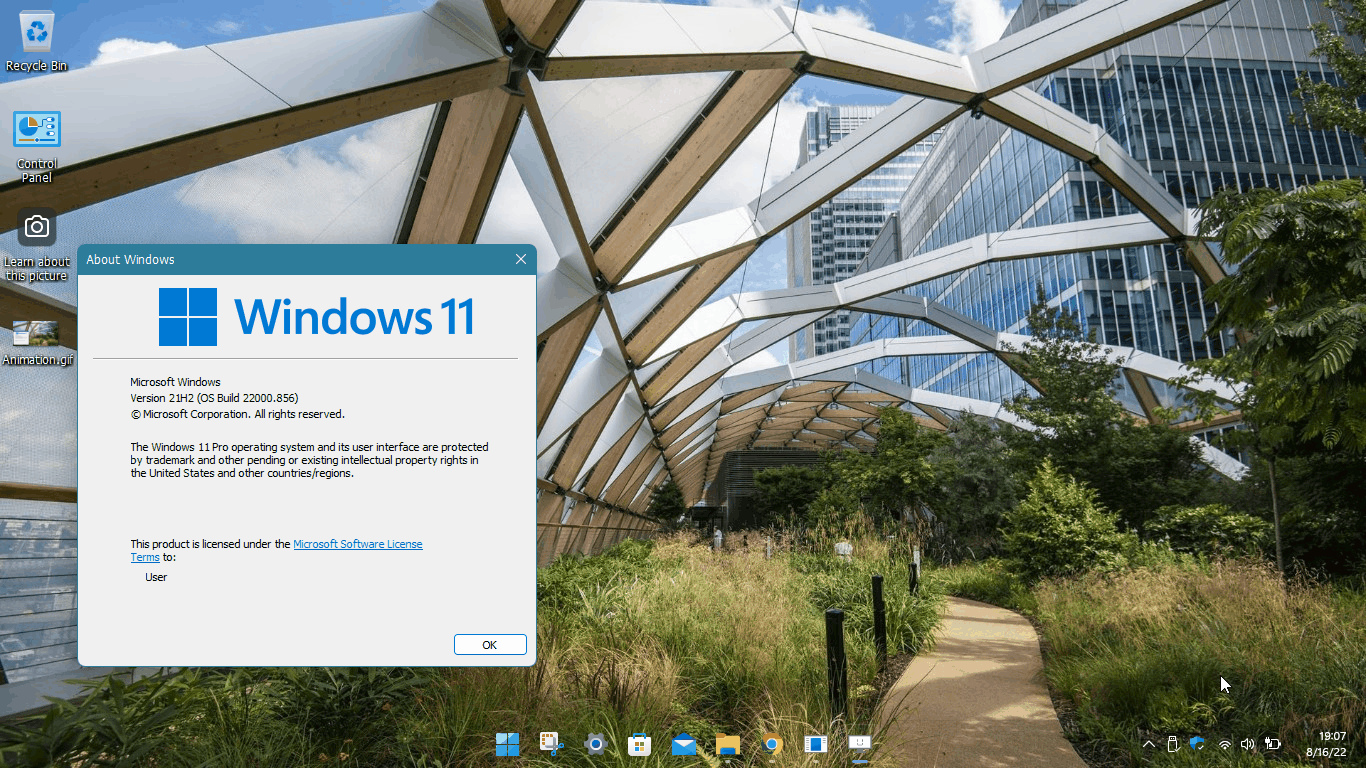
Task: Open Settings gear from the taskbar
Action: pos(596,744)
